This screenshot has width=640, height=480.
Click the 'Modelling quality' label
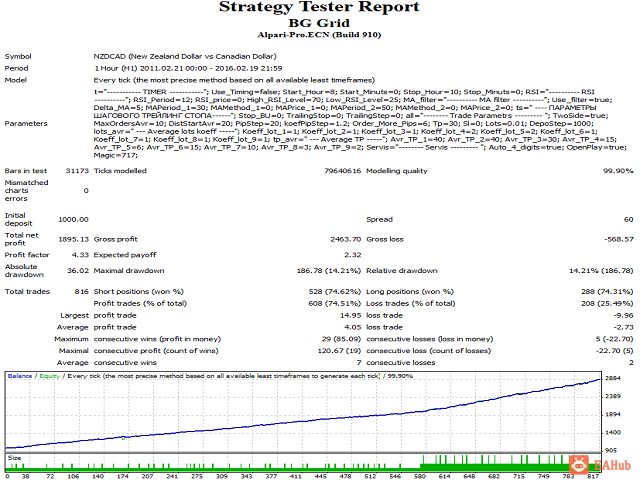(x=397, y=171)
